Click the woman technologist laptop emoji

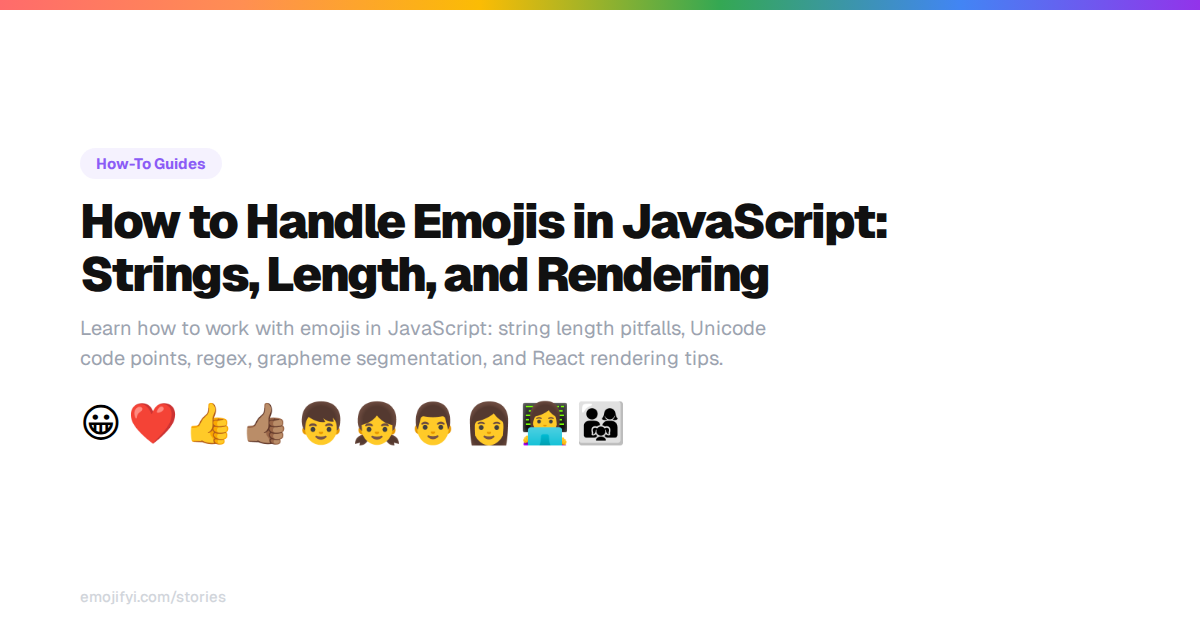point(545,424)
